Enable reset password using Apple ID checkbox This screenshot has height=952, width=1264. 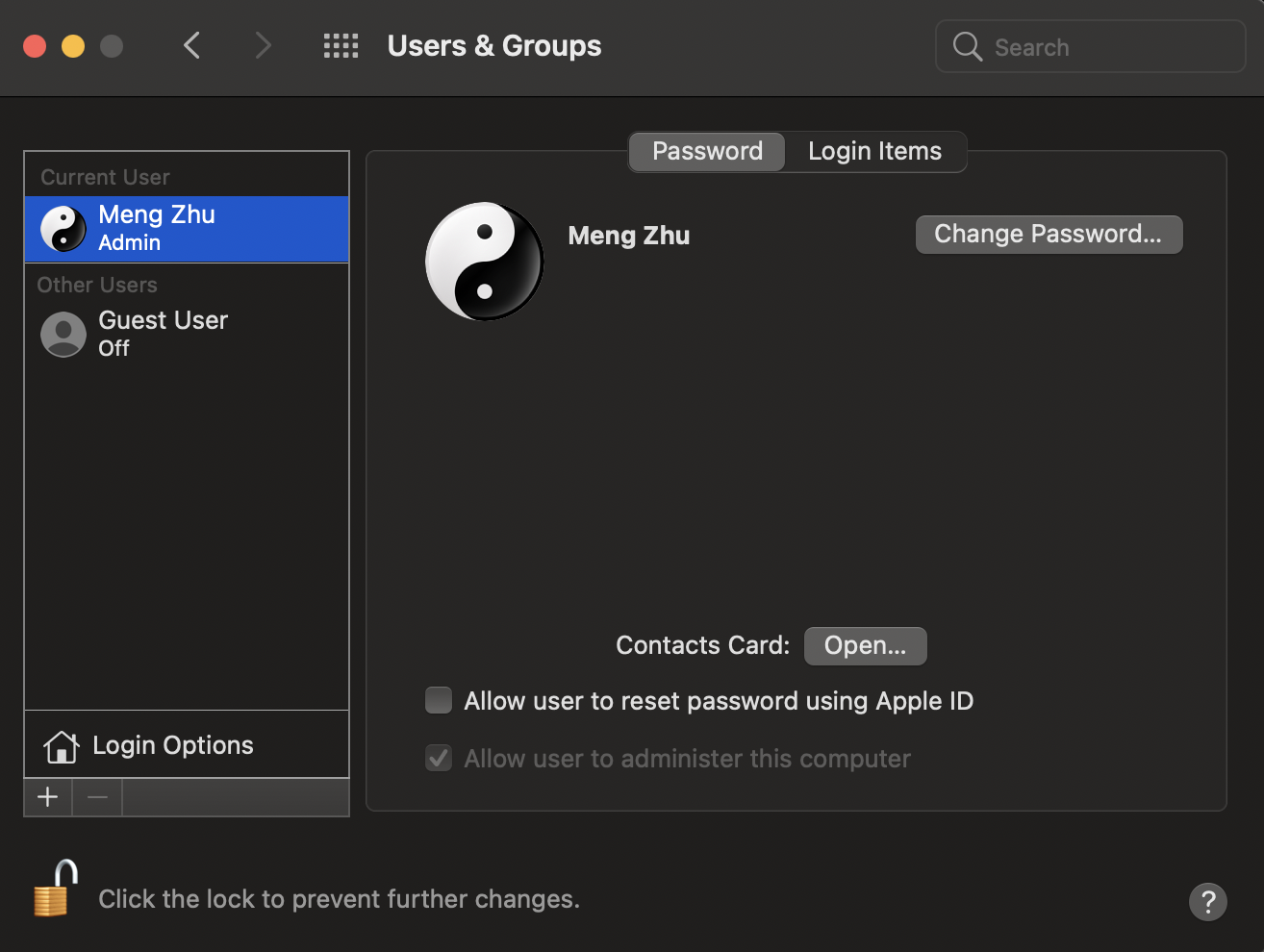click(439, 700)
